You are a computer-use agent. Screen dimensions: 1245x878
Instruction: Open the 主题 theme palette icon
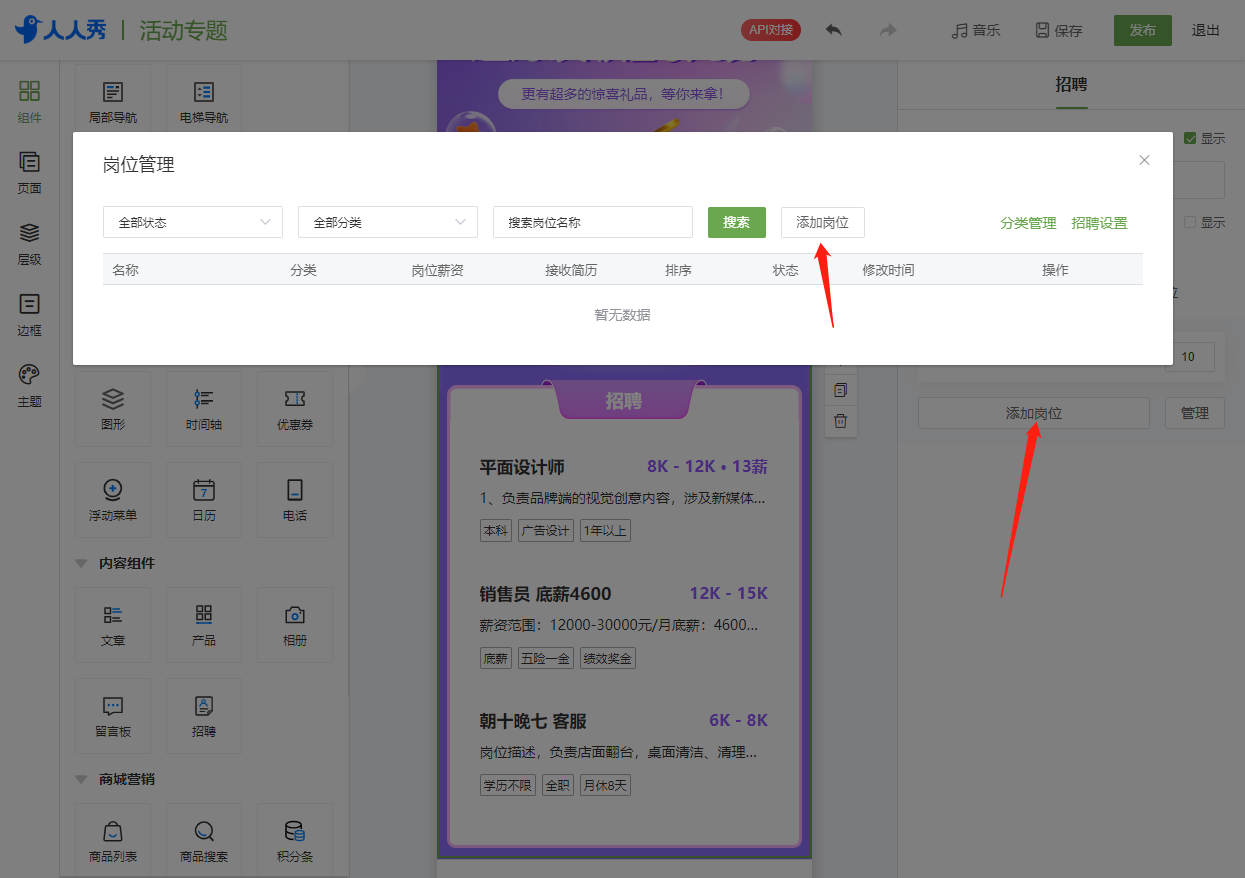pyautogui.click(x=29, y=386)
